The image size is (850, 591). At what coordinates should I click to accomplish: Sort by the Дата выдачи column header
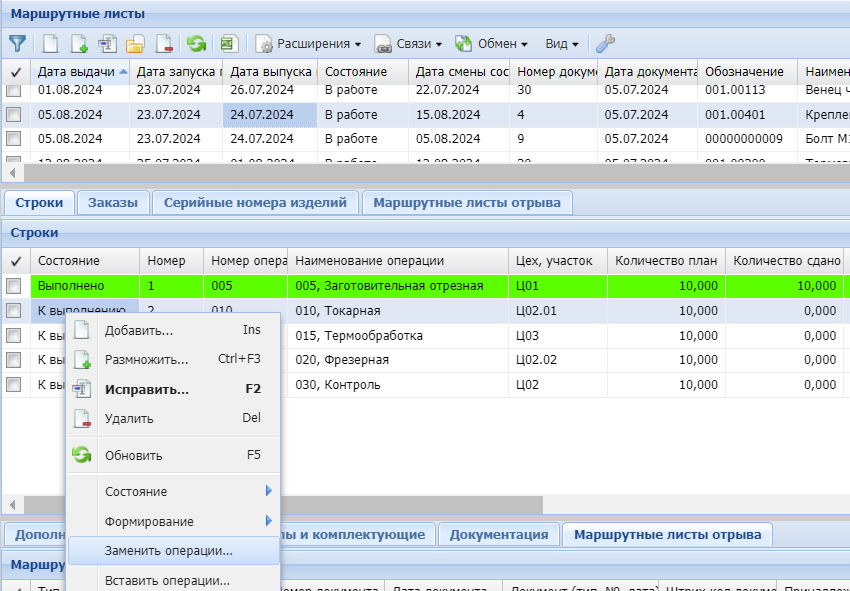pos(76,72)
